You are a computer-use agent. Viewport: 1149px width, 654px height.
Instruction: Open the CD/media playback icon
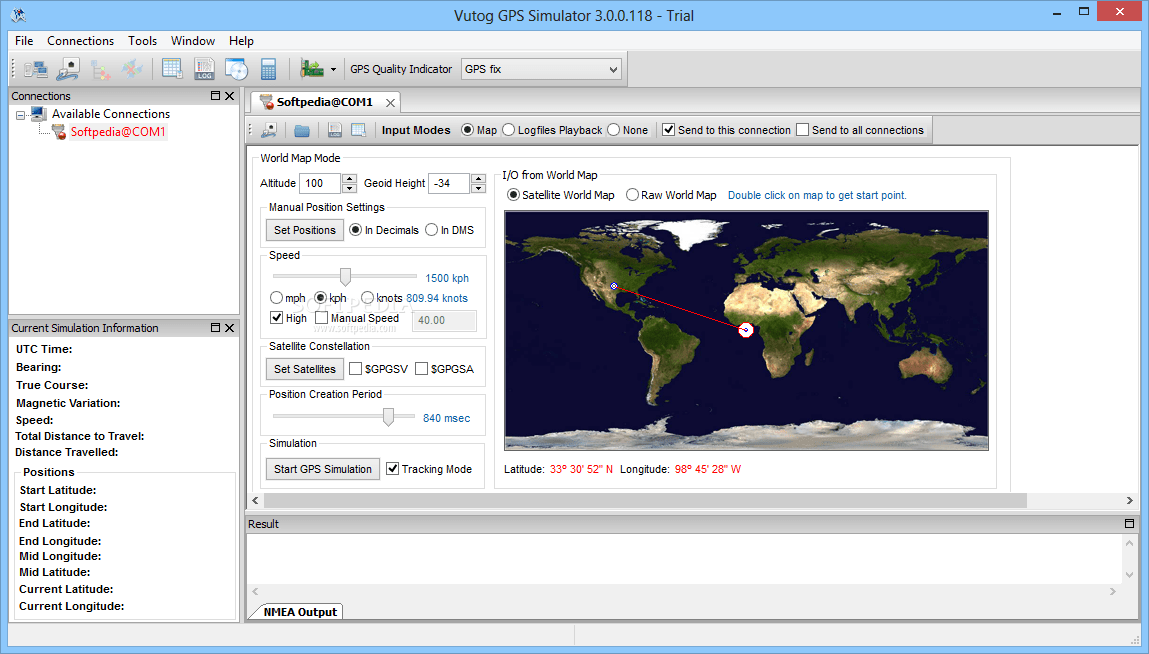point(236,69)
